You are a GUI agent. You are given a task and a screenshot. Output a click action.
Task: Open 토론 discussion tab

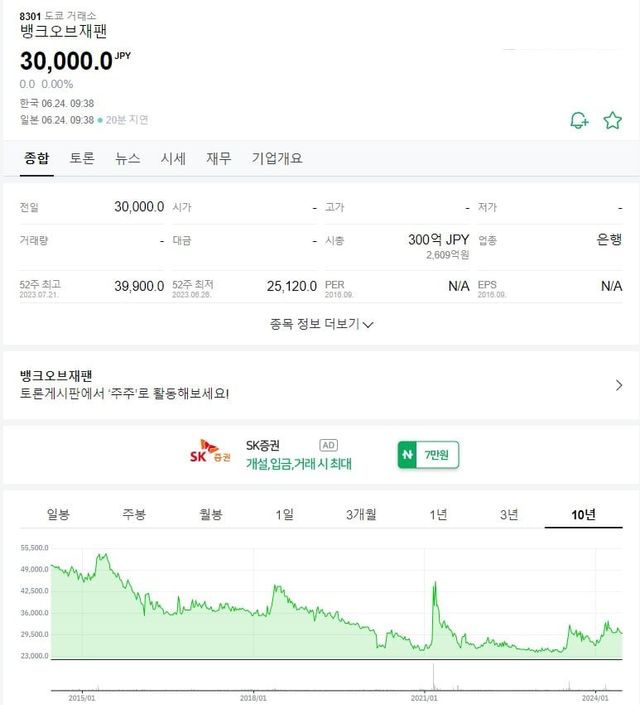82,158
